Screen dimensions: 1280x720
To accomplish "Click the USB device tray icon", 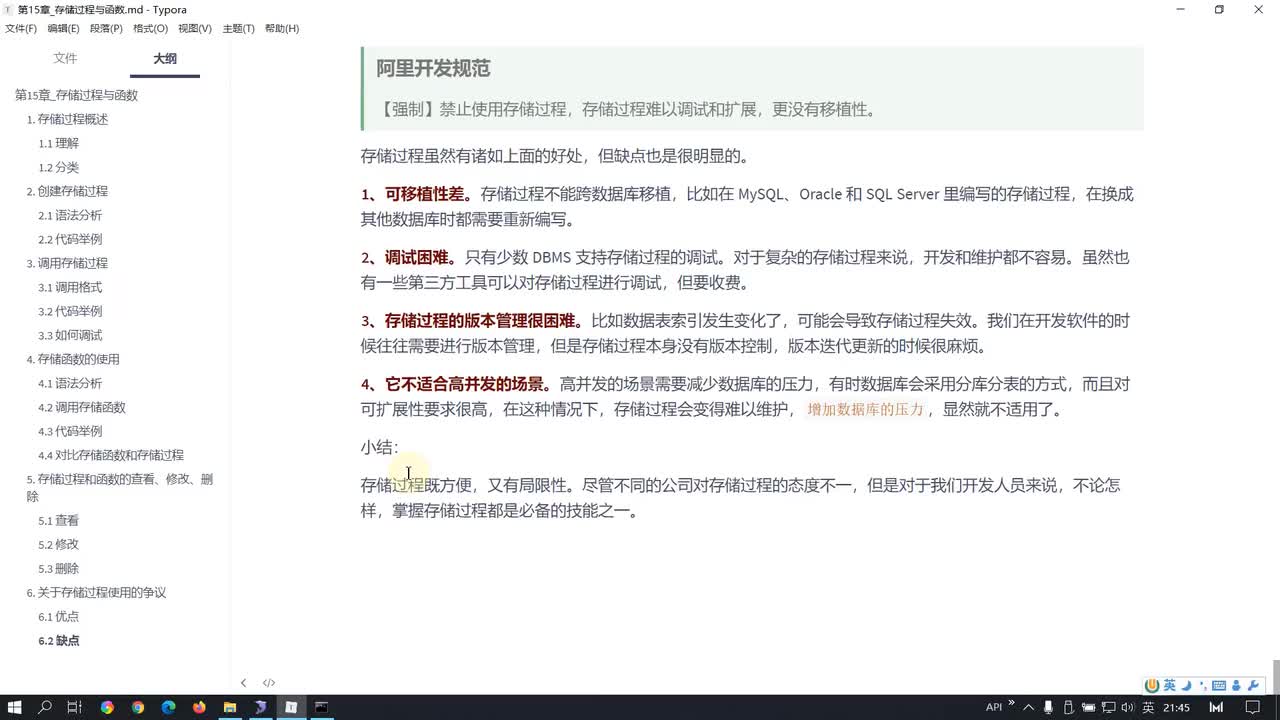I will point(1068,707).
